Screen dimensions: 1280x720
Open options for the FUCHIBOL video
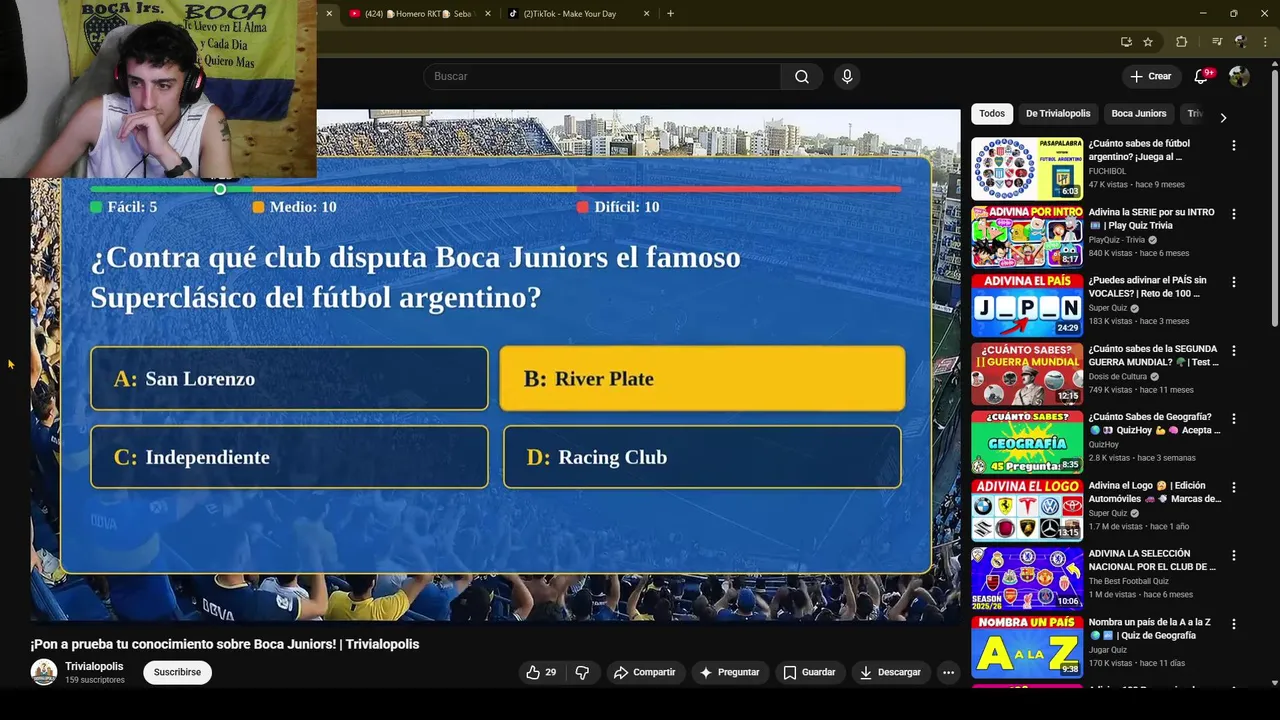point(1233,145)
